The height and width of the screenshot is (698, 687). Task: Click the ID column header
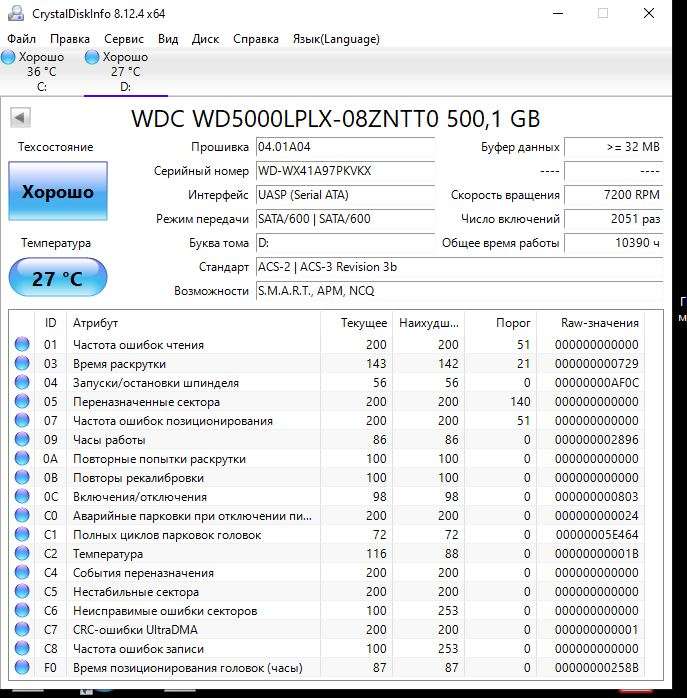pos(50,323)
